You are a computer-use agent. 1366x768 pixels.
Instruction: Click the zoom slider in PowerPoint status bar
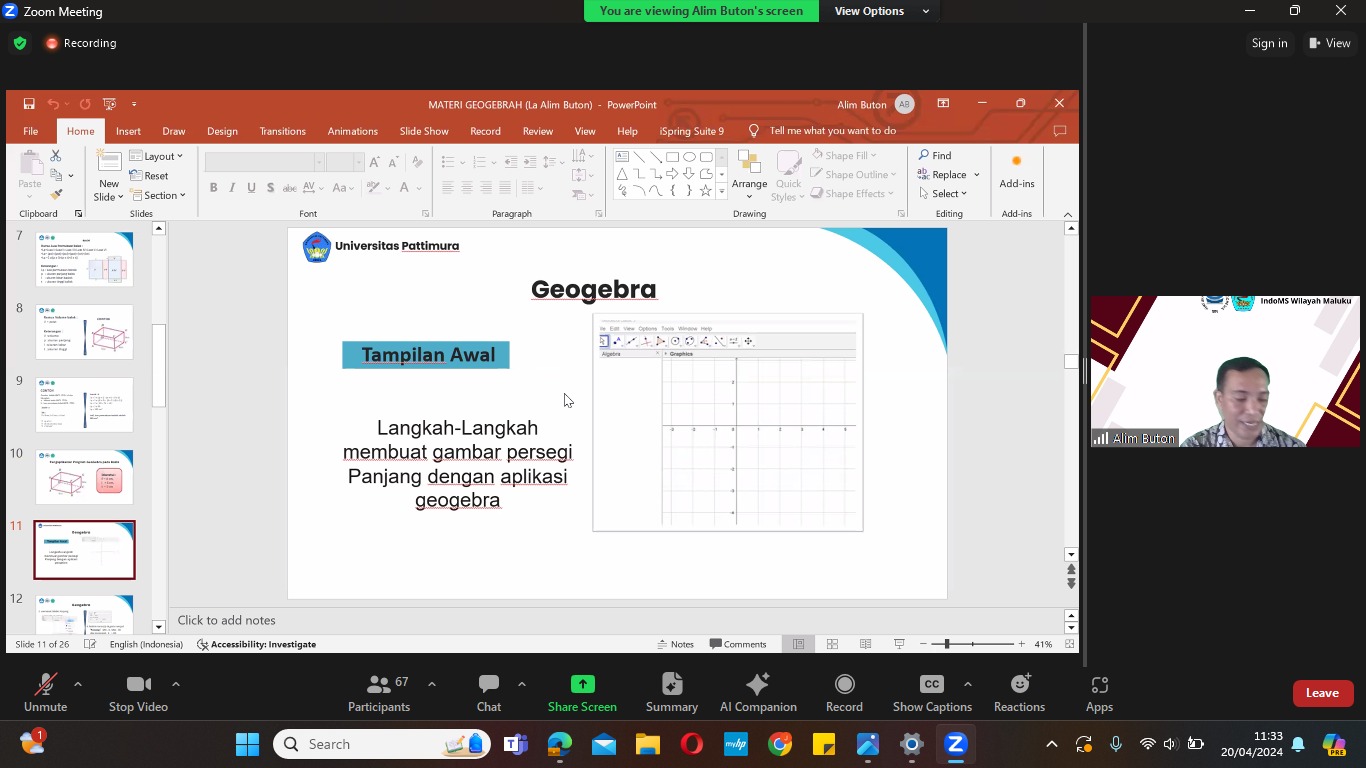pyautogui.click(x=972, y=644)
